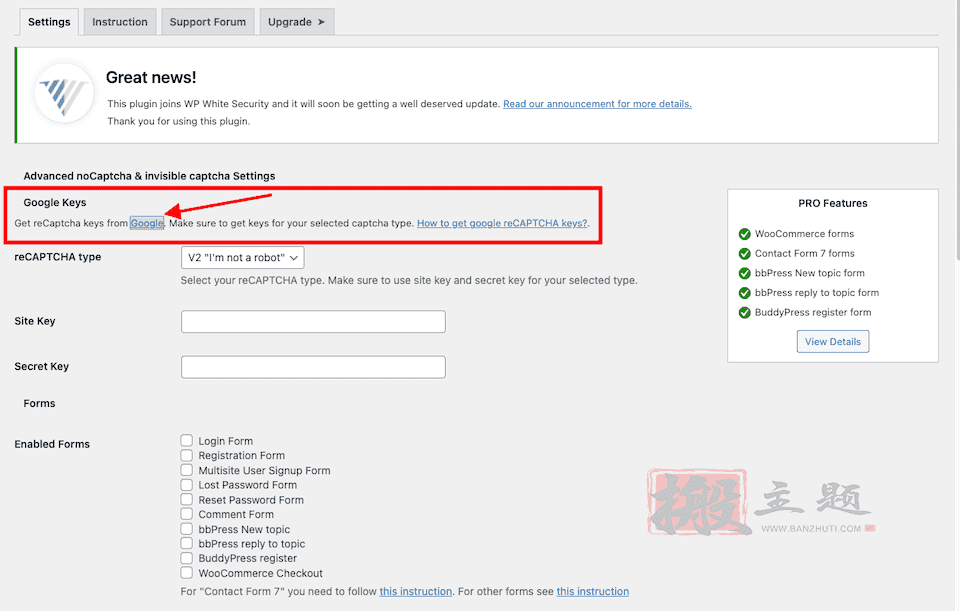This screenshot has height=611, width=960.
Task: Click the PRO Features heading
Action: (x=833, y=203)
